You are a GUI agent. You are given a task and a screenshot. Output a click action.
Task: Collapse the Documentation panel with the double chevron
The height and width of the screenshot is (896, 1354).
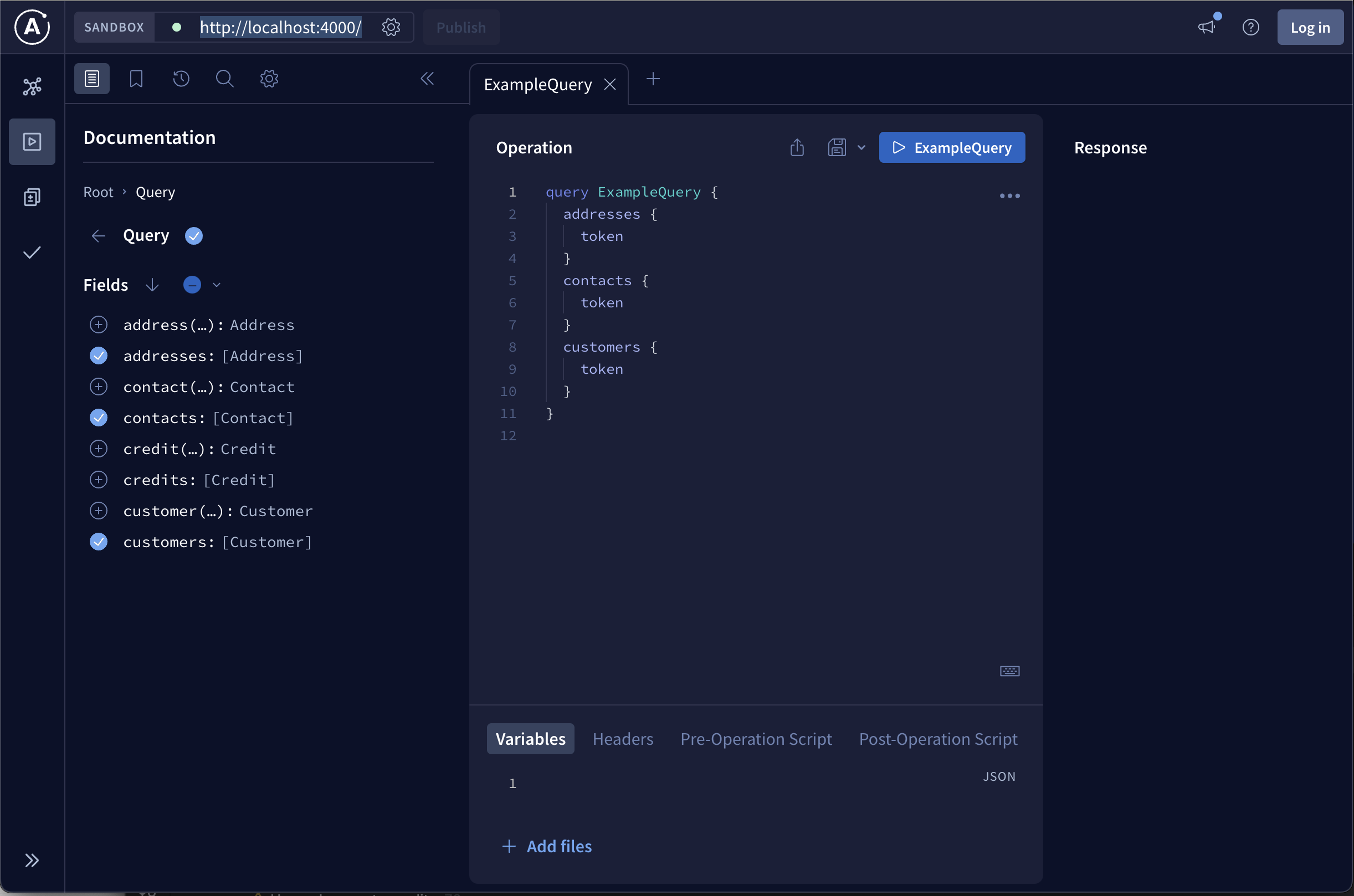pos(427,79)
